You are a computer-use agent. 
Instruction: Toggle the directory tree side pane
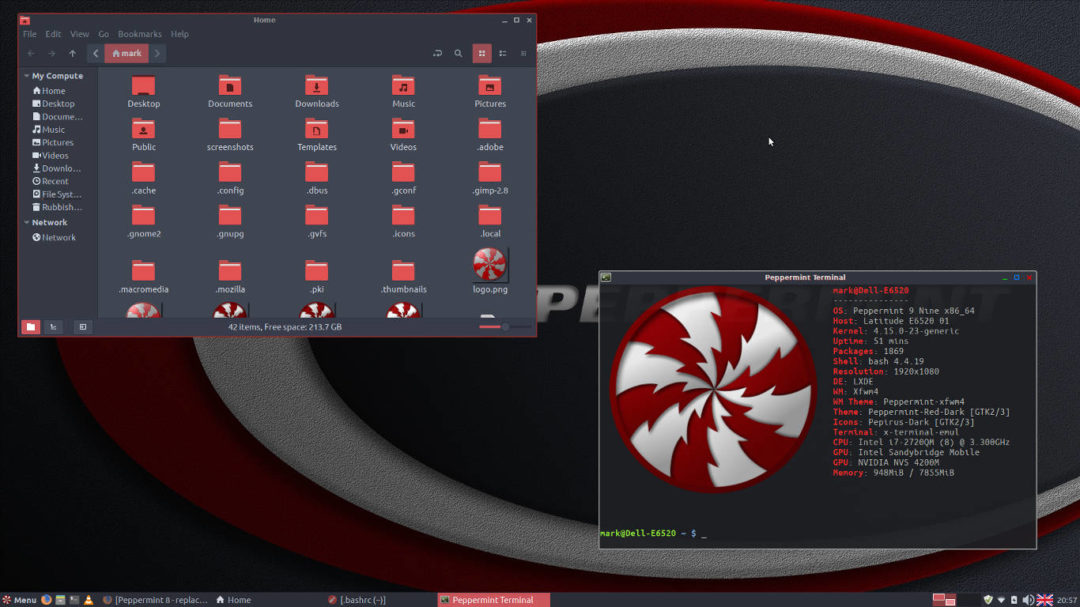(x=52, y=327)
